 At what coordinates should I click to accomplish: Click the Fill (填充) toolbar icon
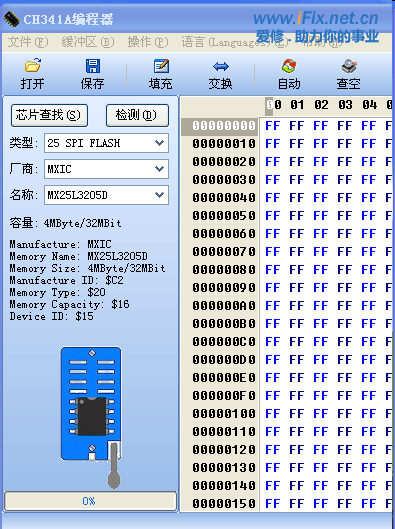(x=161, y=66)
